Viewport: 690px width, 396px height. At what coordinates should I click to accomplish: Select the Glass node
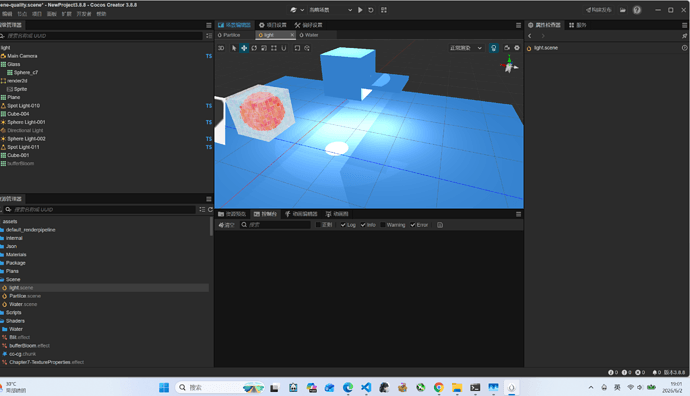(x=14, y=64)
